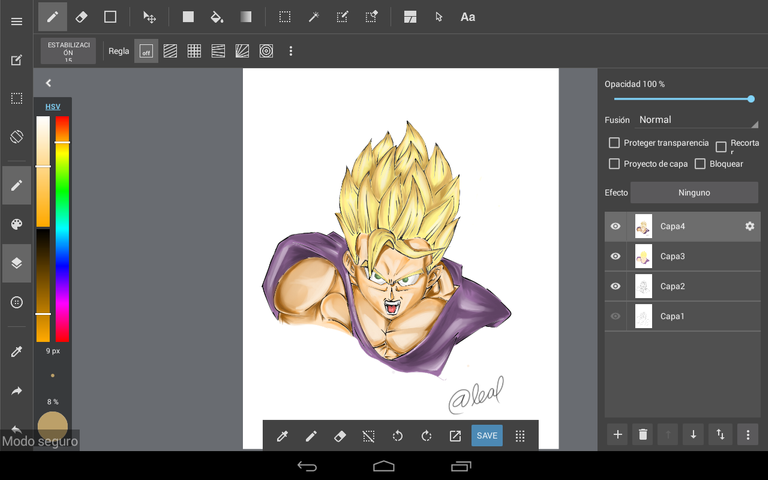The image size is (768, 480).
Task: Save the drawing with SAVE button
Action: click(487, 435)
